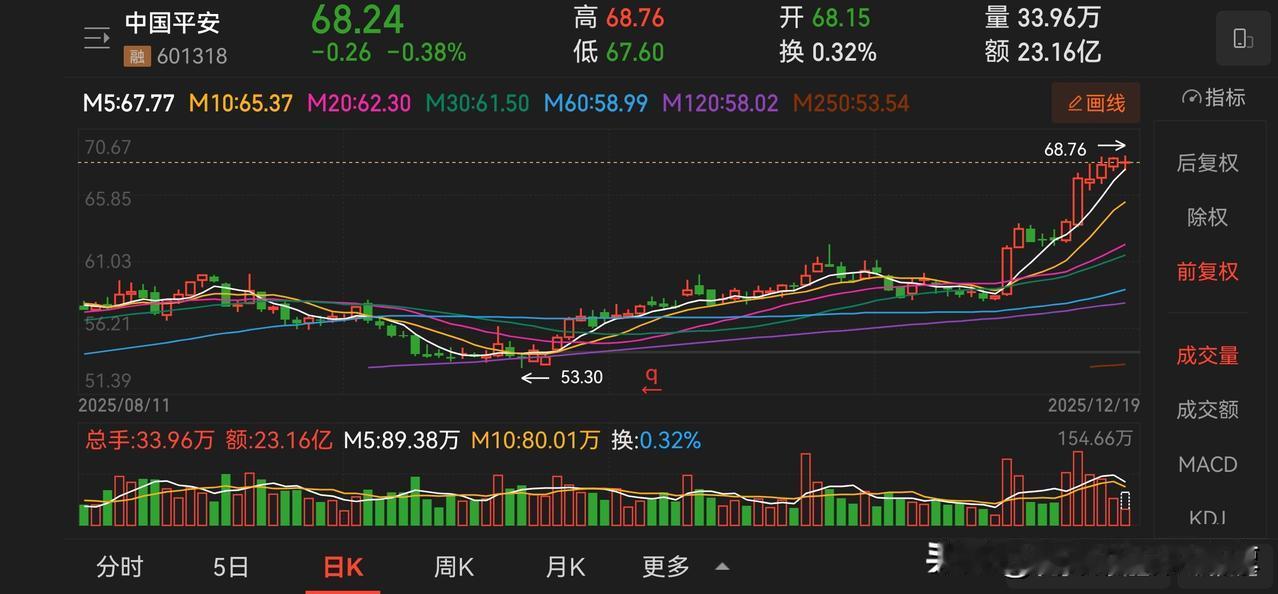Switch to 月K monthly candlestick tab

[565, 567]
